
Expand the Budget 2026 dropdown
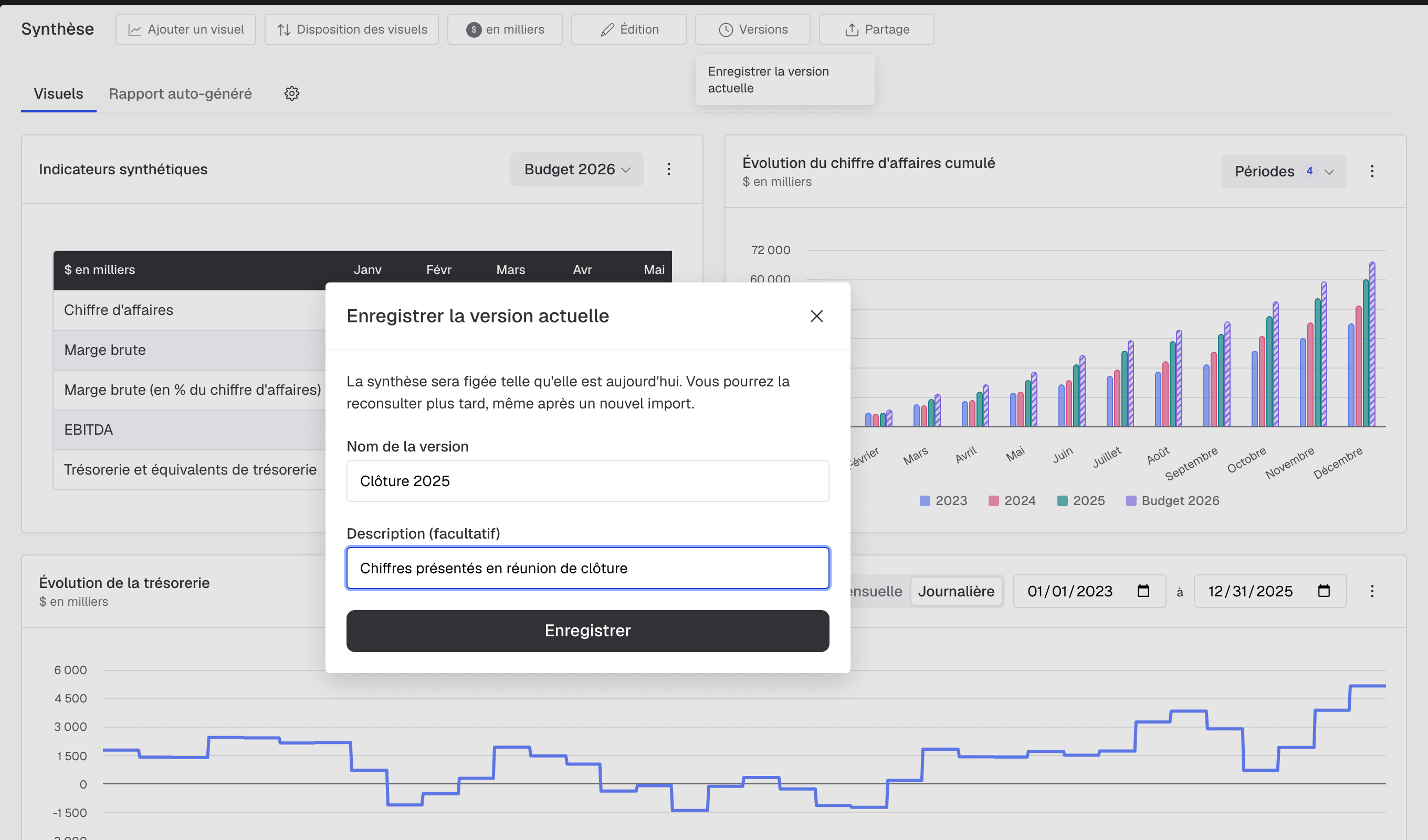[x=577, y=169]
